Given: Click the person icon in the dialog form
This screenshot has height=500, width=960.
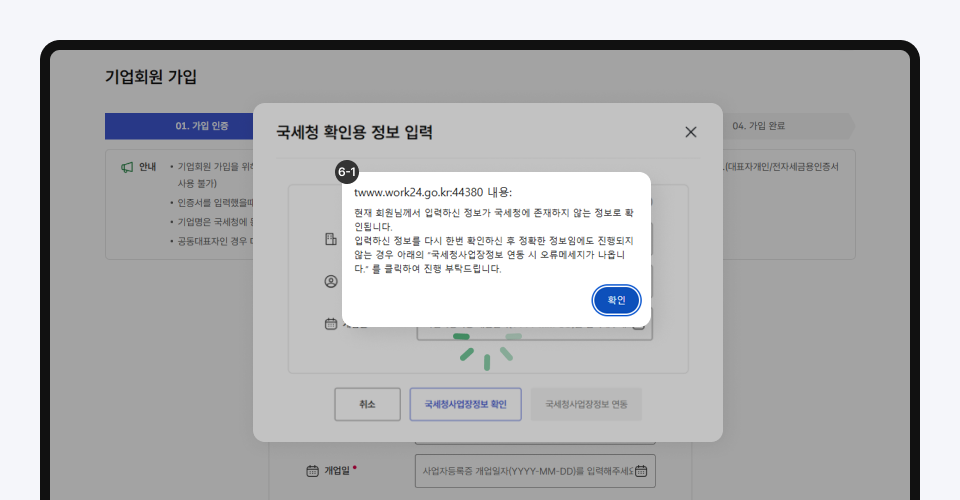Looking at the screenshot, I should [x=331, y=282].
